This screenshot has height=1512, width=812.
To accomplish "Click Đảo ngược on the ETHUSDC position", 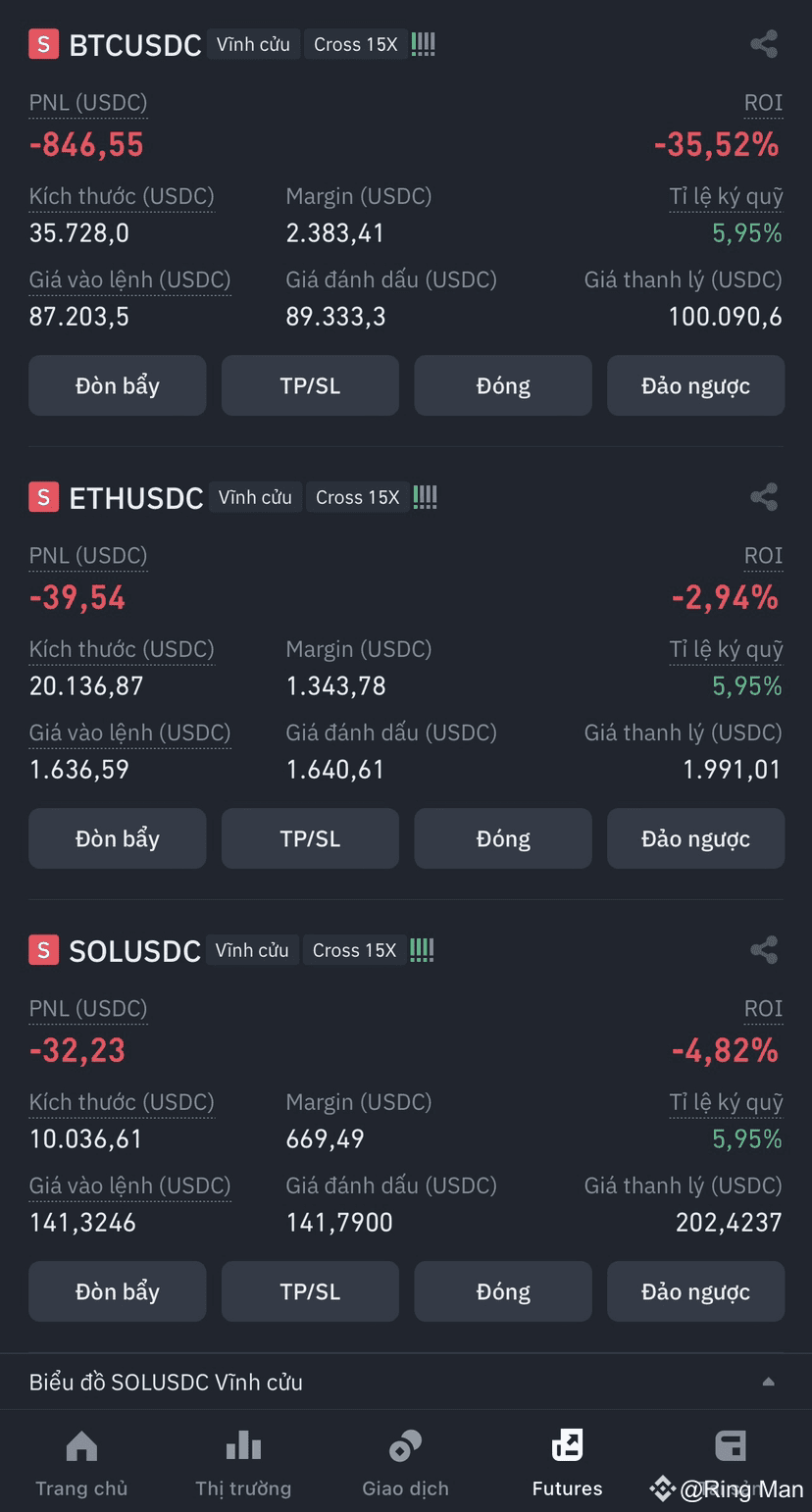I will click(695, 838).
